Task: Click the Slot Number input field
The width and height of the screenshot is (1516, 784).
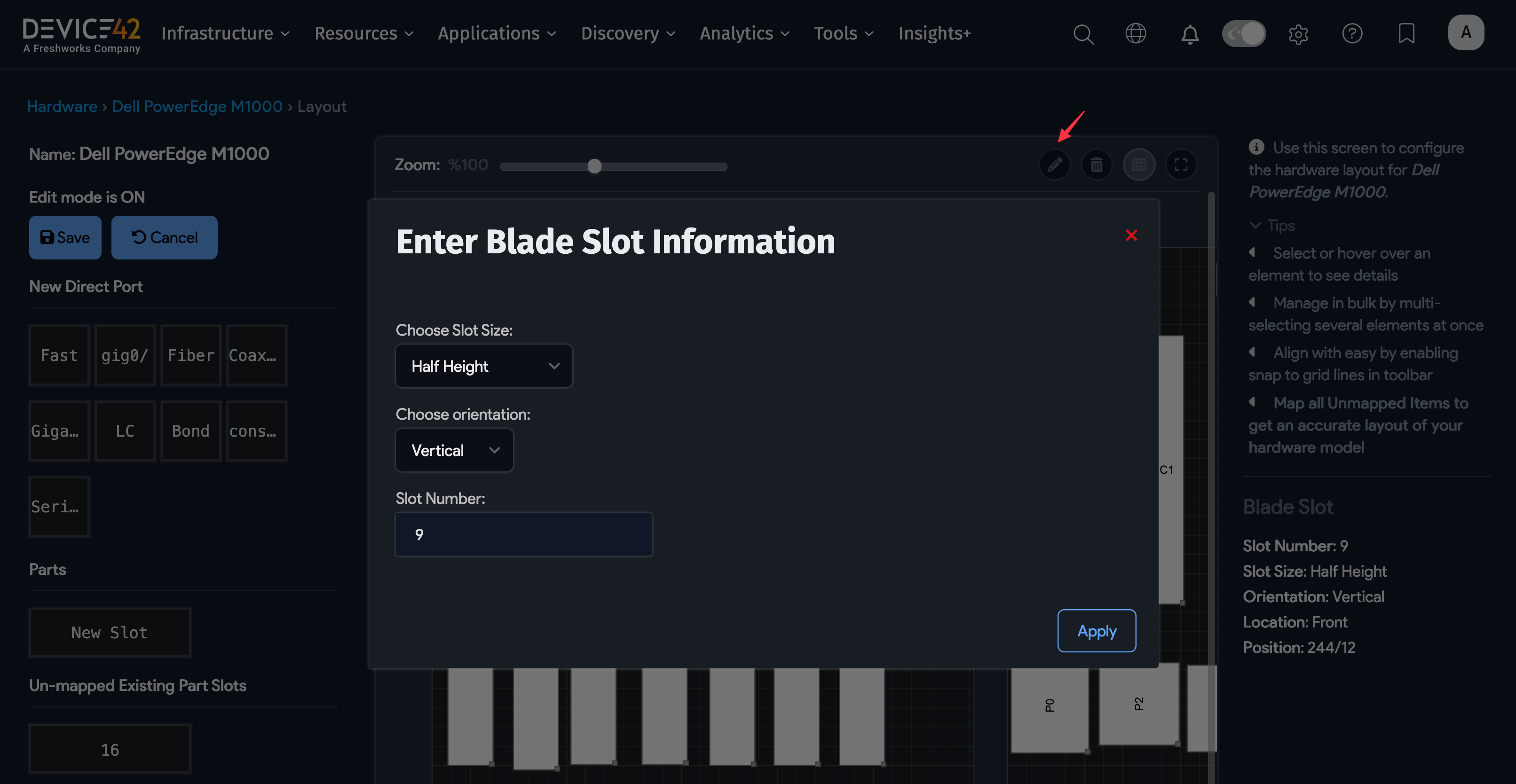Action: click(523, 534)
